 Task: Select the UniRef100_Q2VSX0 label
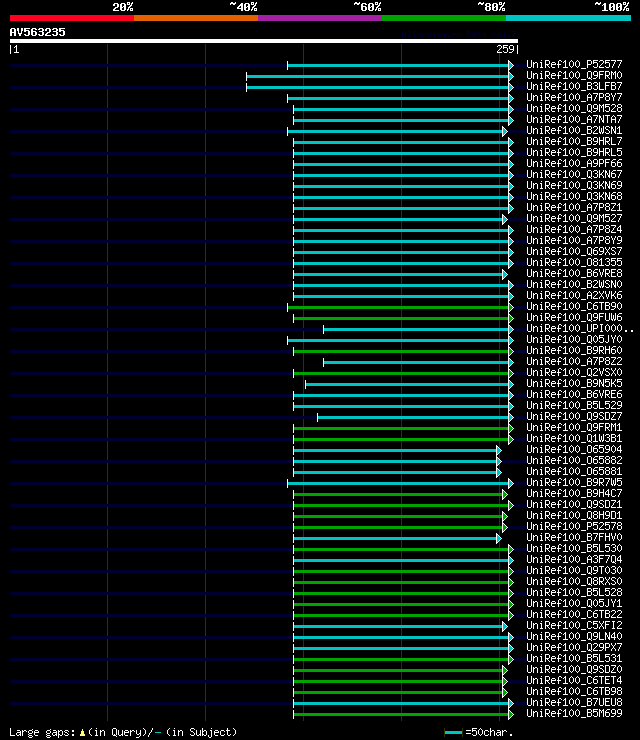tap(574, 373)
